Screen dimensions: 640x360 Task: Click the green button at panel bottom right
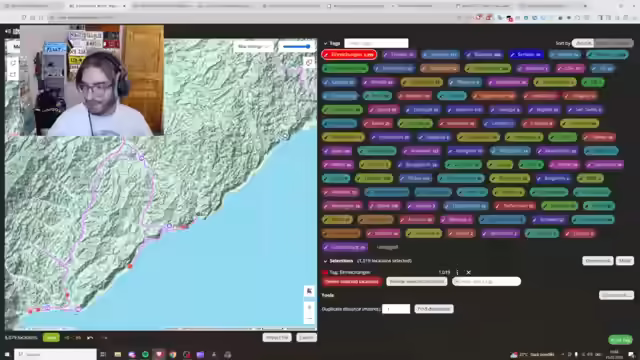[x=620, y=340]
